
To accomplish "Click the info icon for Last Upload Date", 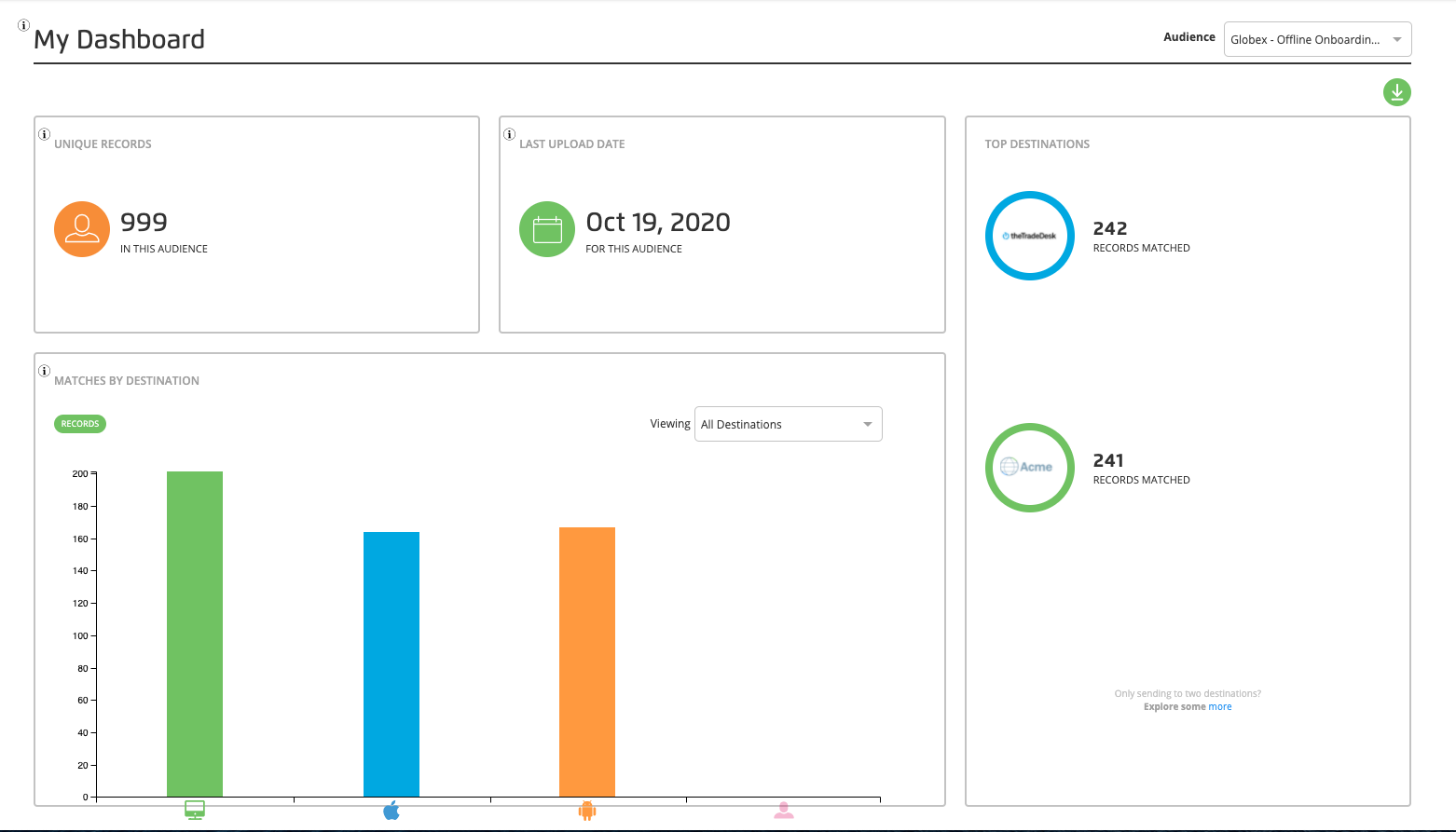I will (x=509, y=134).
